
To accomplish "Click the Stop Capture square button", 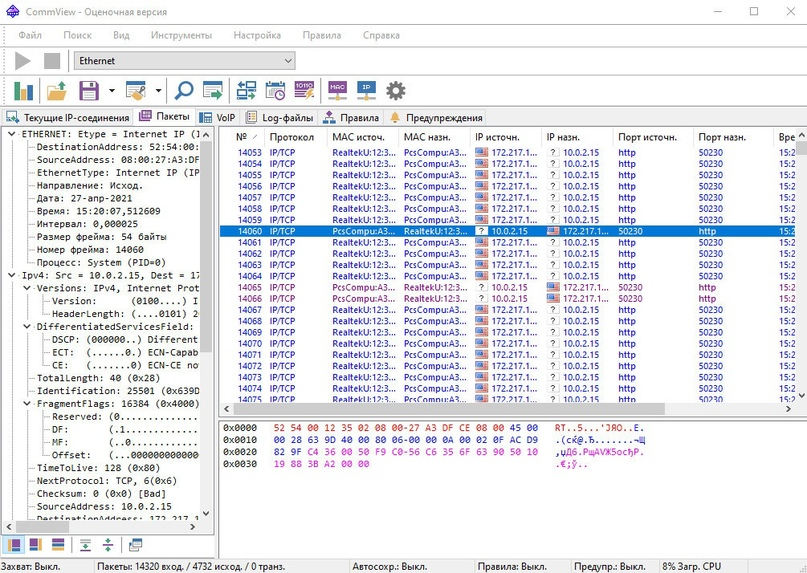I will point(52,61).
